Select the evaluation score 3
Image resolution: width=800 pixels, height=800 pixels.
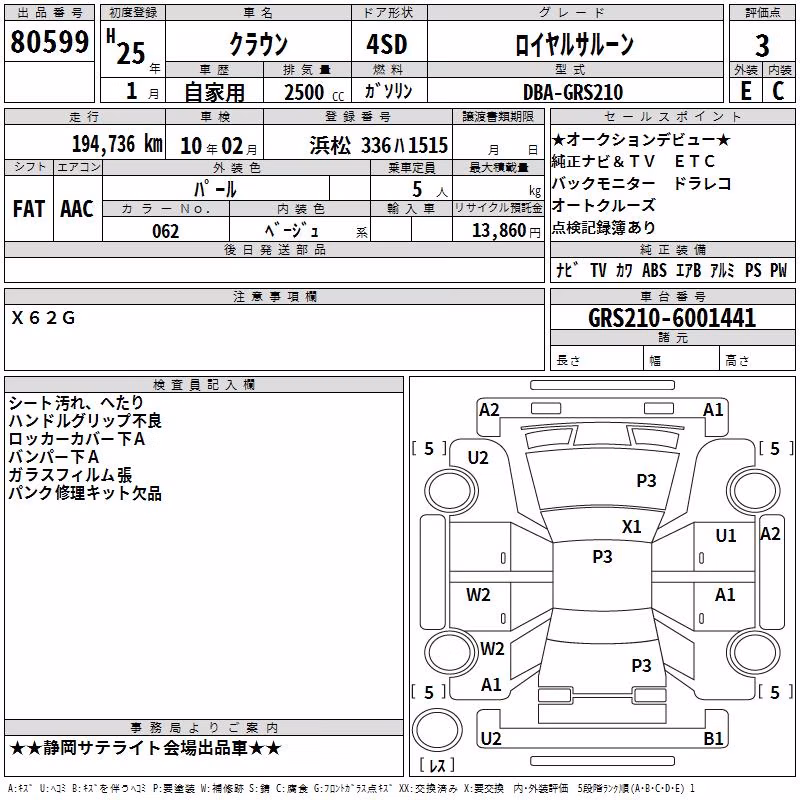click(762, 46)
